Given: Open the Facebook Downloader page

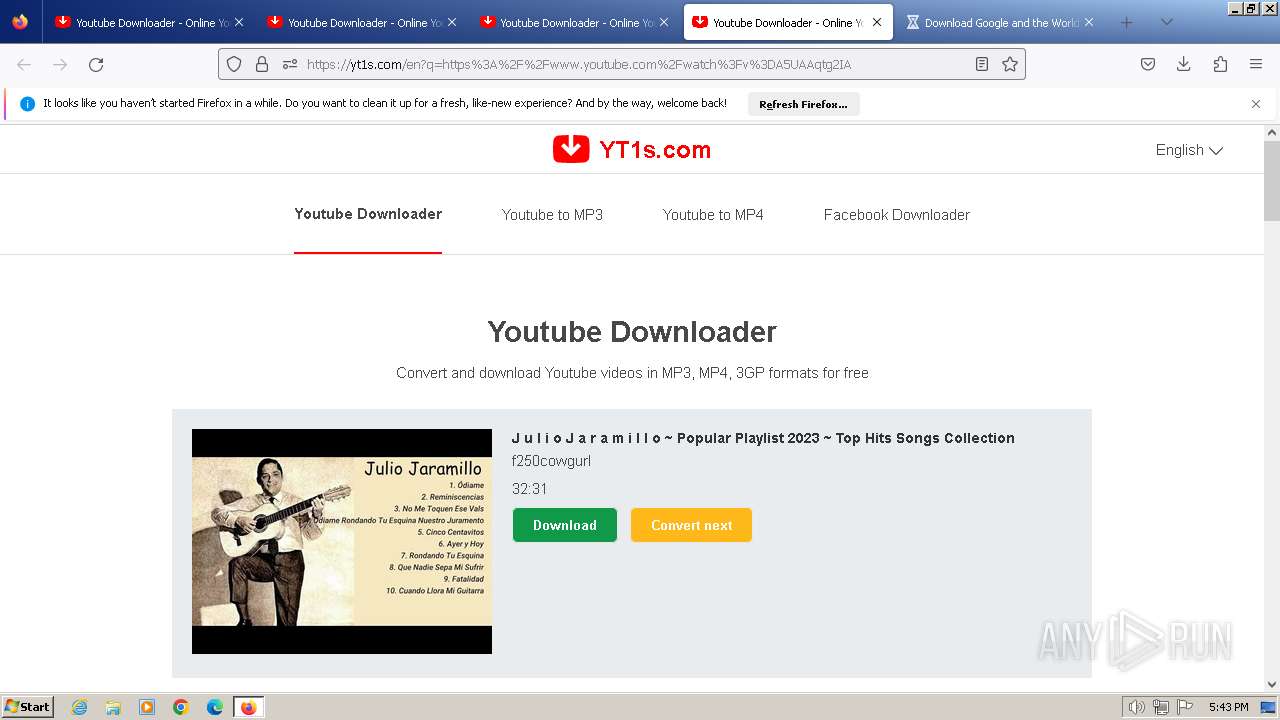Looking at the screenshot, I should [897, 215].
